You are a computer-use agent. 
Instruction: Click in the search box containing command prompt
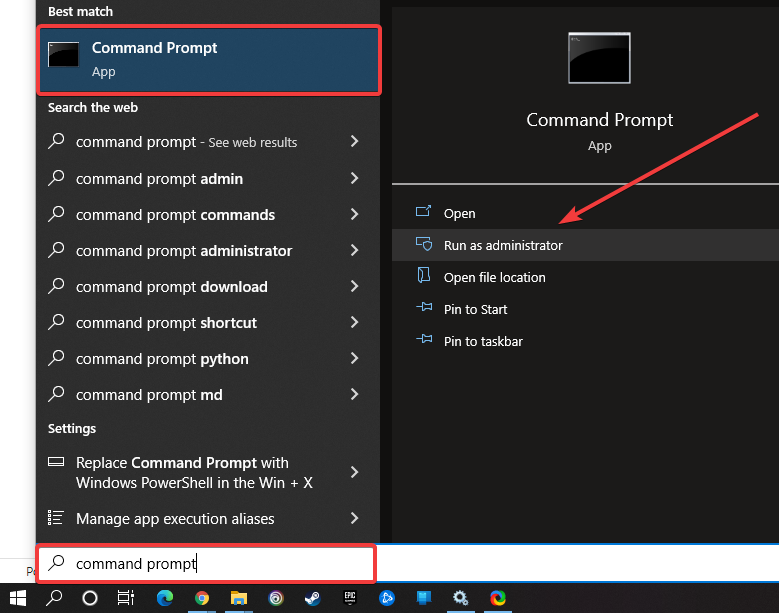point(206,563)
